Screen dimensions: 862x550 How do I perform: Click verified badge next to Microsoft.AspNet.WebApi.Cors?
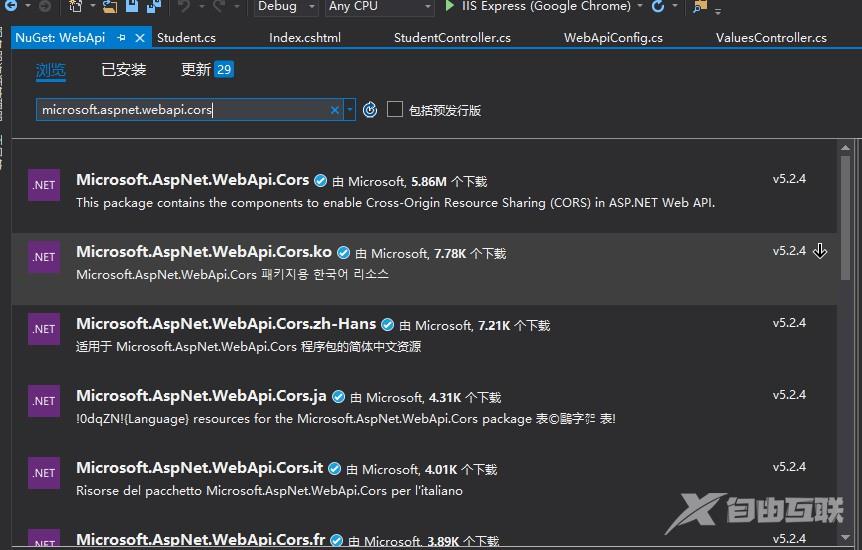pos(321,180)
